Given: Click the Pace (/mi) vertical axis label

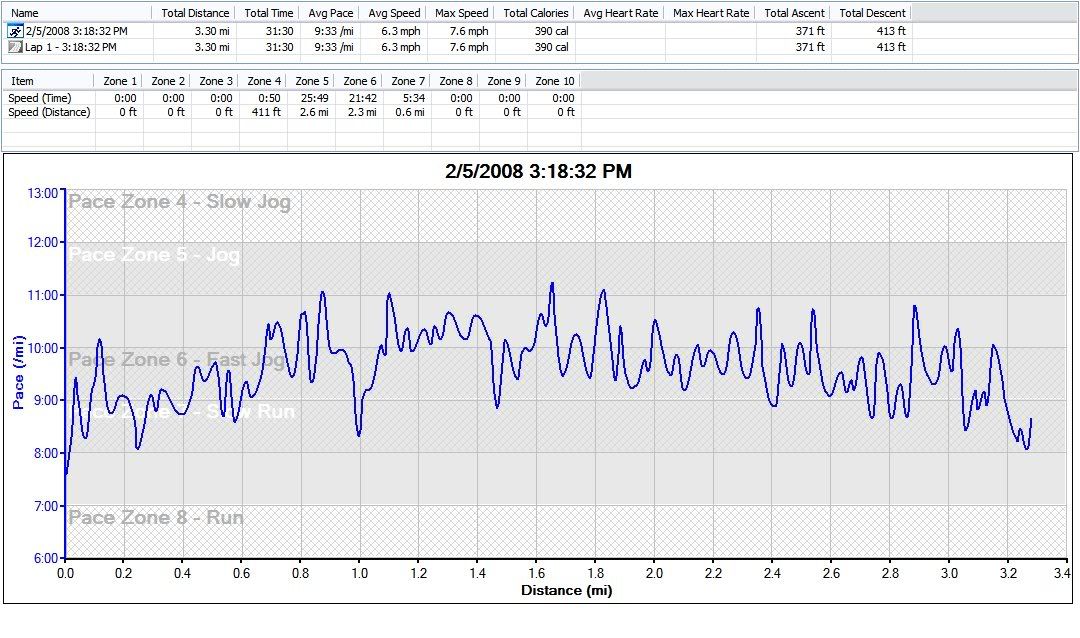Looking at the screenshot, I should click(x=18, y=373).
